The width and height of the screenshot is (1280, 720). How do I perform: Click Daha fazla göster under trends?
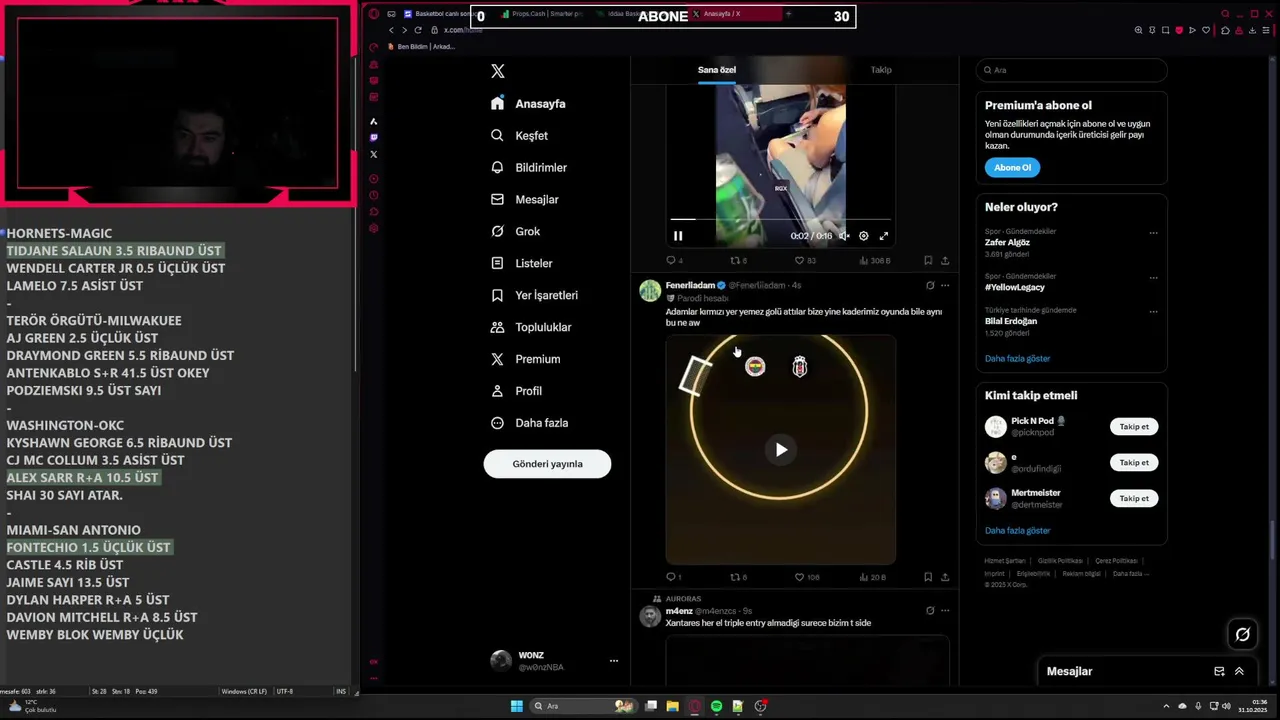[1017, 359]
